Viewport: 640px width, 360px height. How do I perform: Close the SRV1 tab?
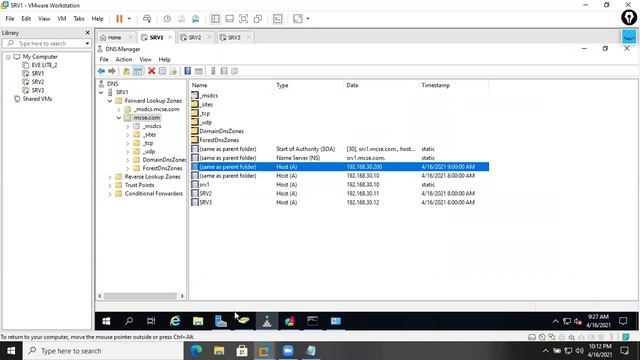[170, 37]
